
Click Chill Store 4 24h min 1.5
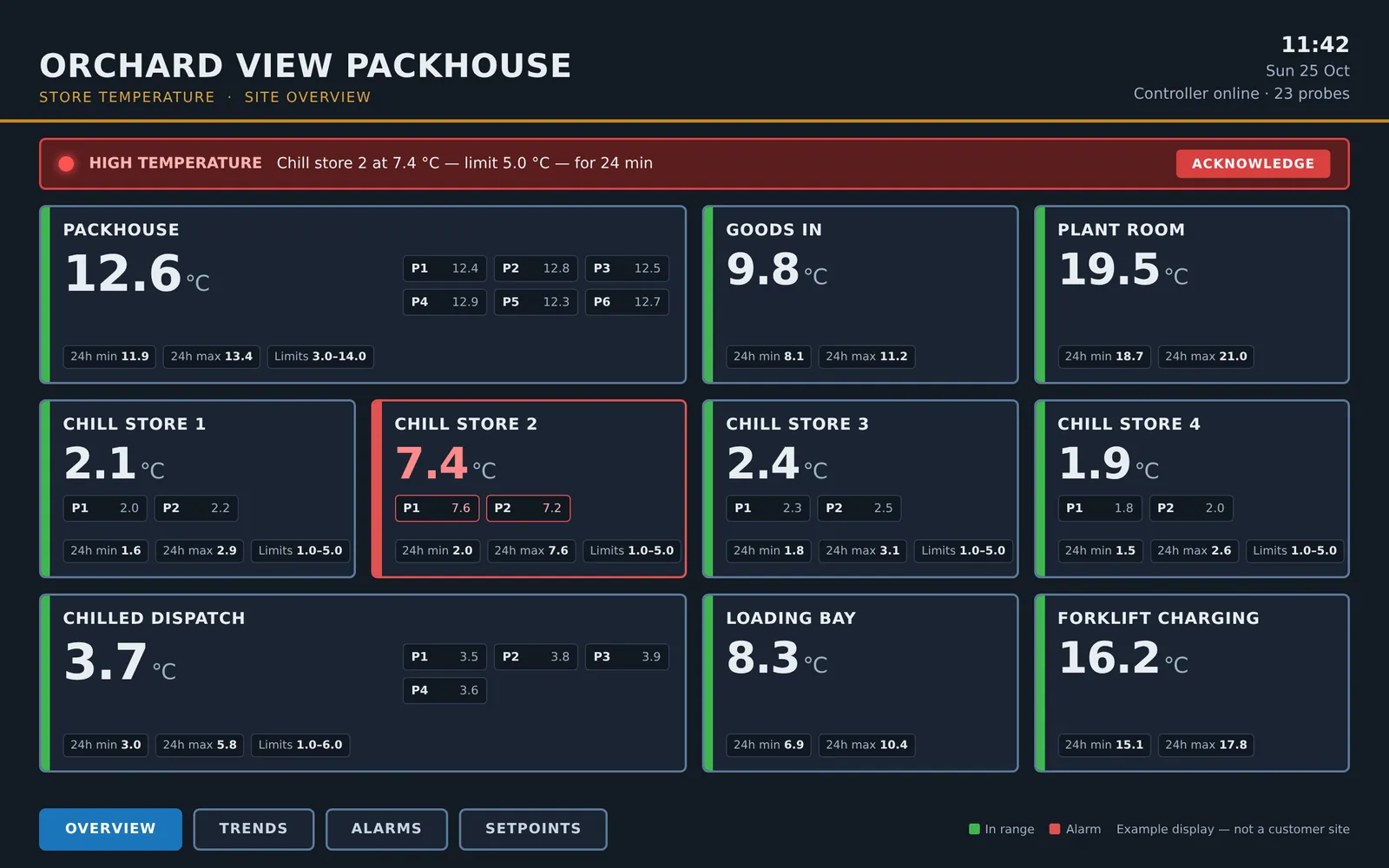tap(1100, 551)
